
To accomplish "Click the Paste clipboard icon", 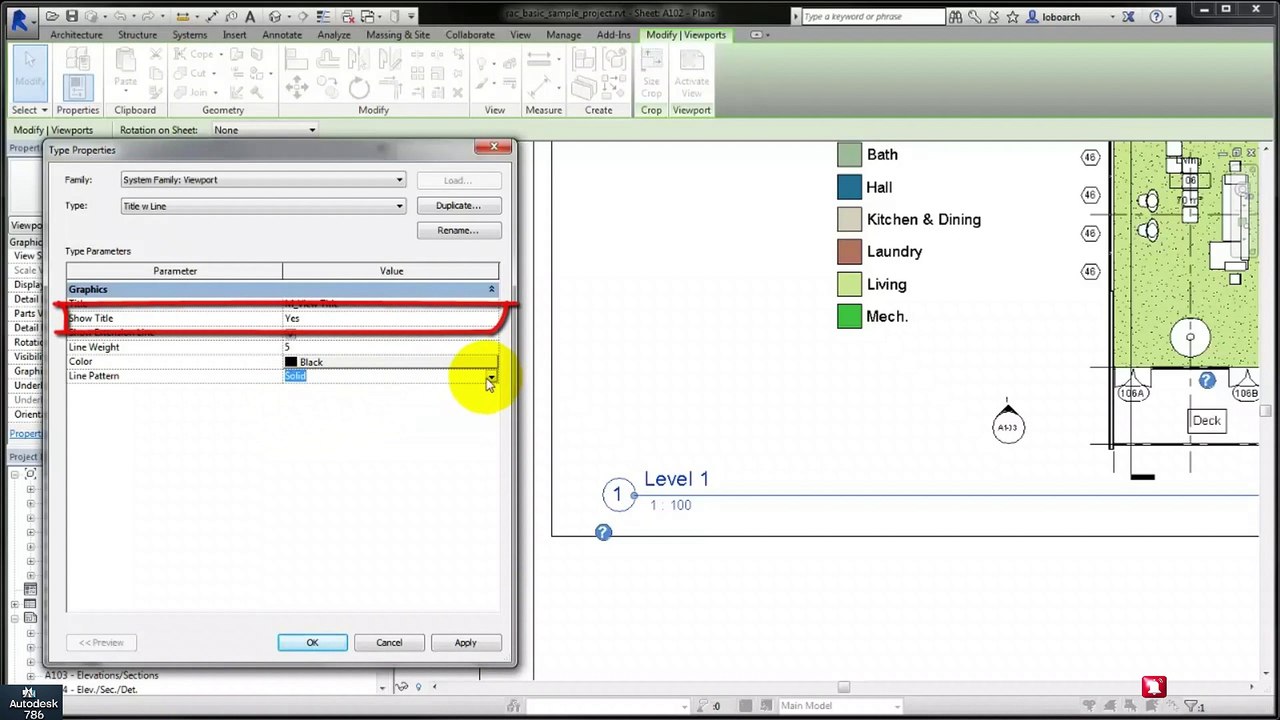I will [x=126, y=68].
